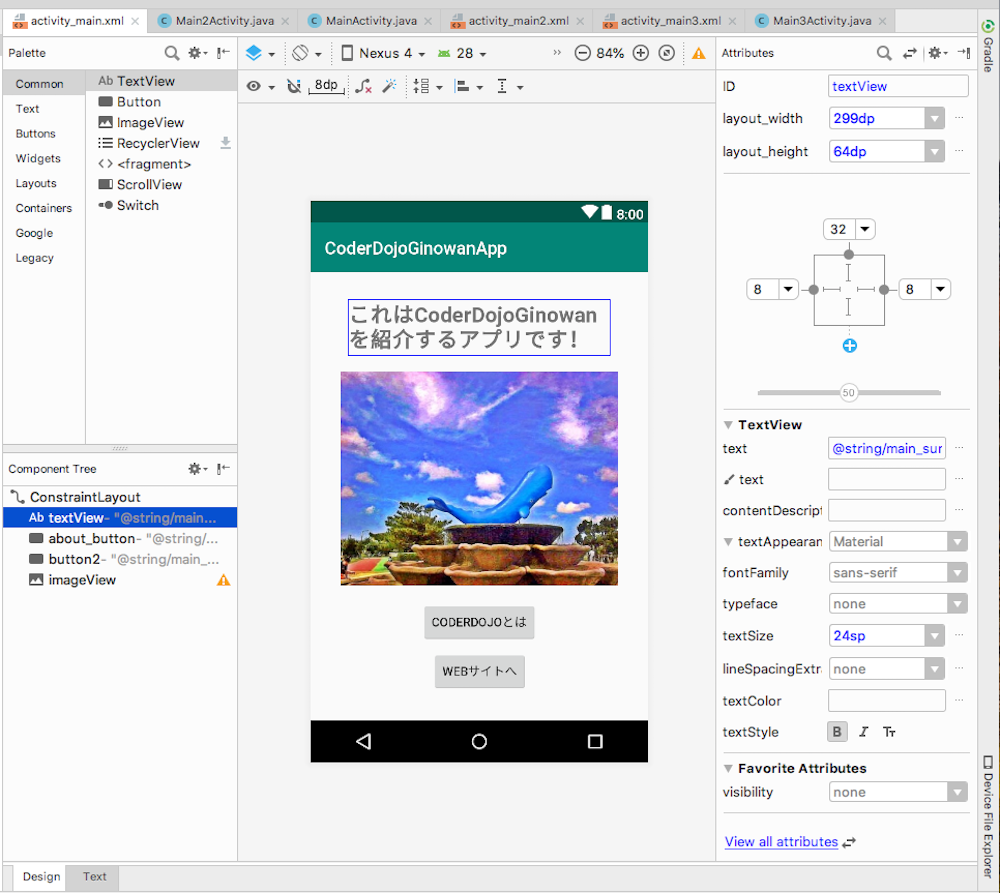Collapse the TextView attributes section
1000x893 pixels.
point(728,425)
